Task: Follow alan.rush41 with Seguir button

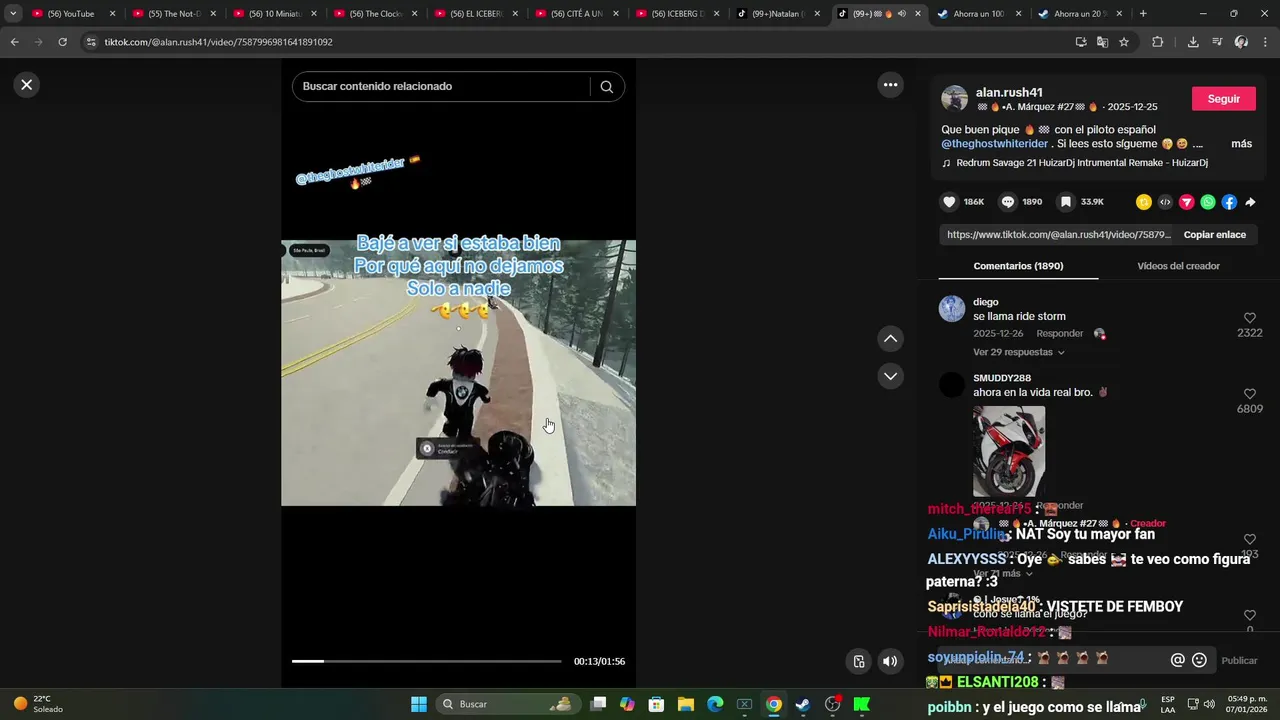Action: [1224, 99]
